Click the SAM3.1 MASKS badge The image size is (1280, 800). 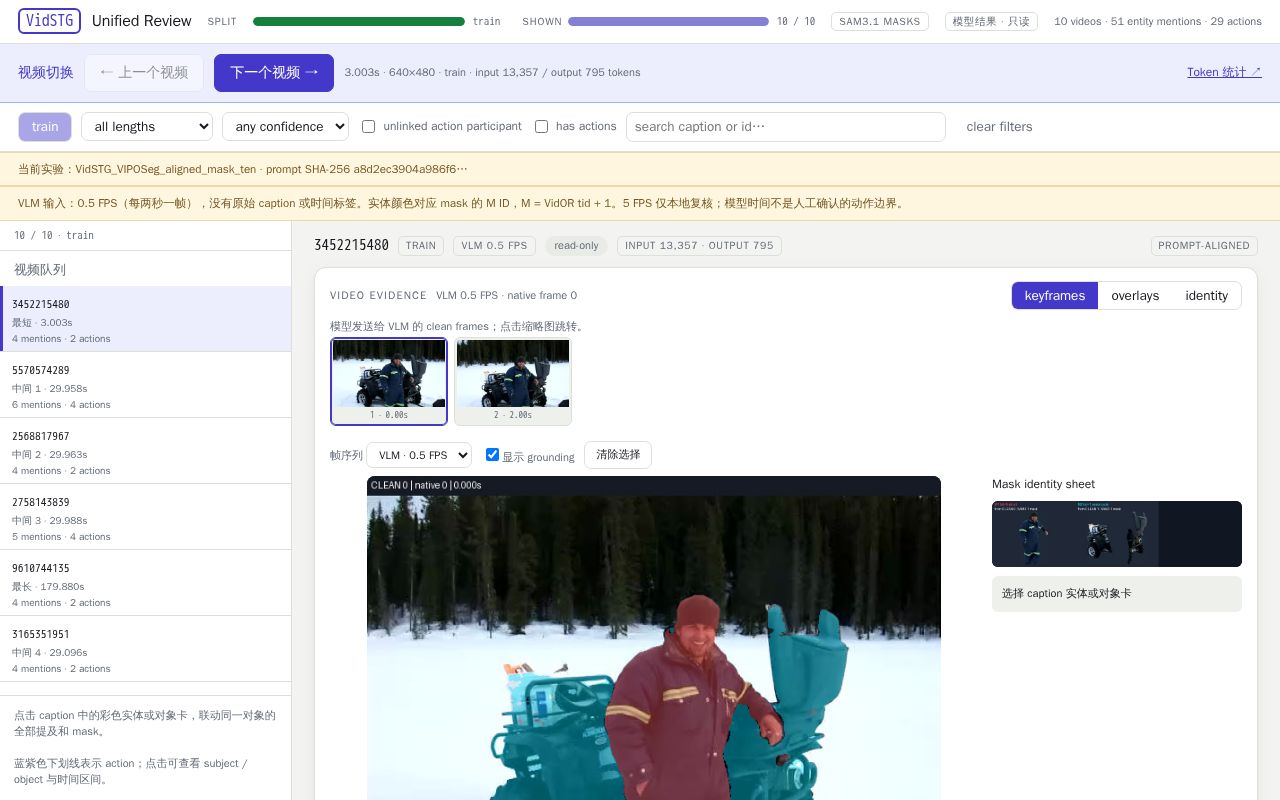click(x=880, y=21)
